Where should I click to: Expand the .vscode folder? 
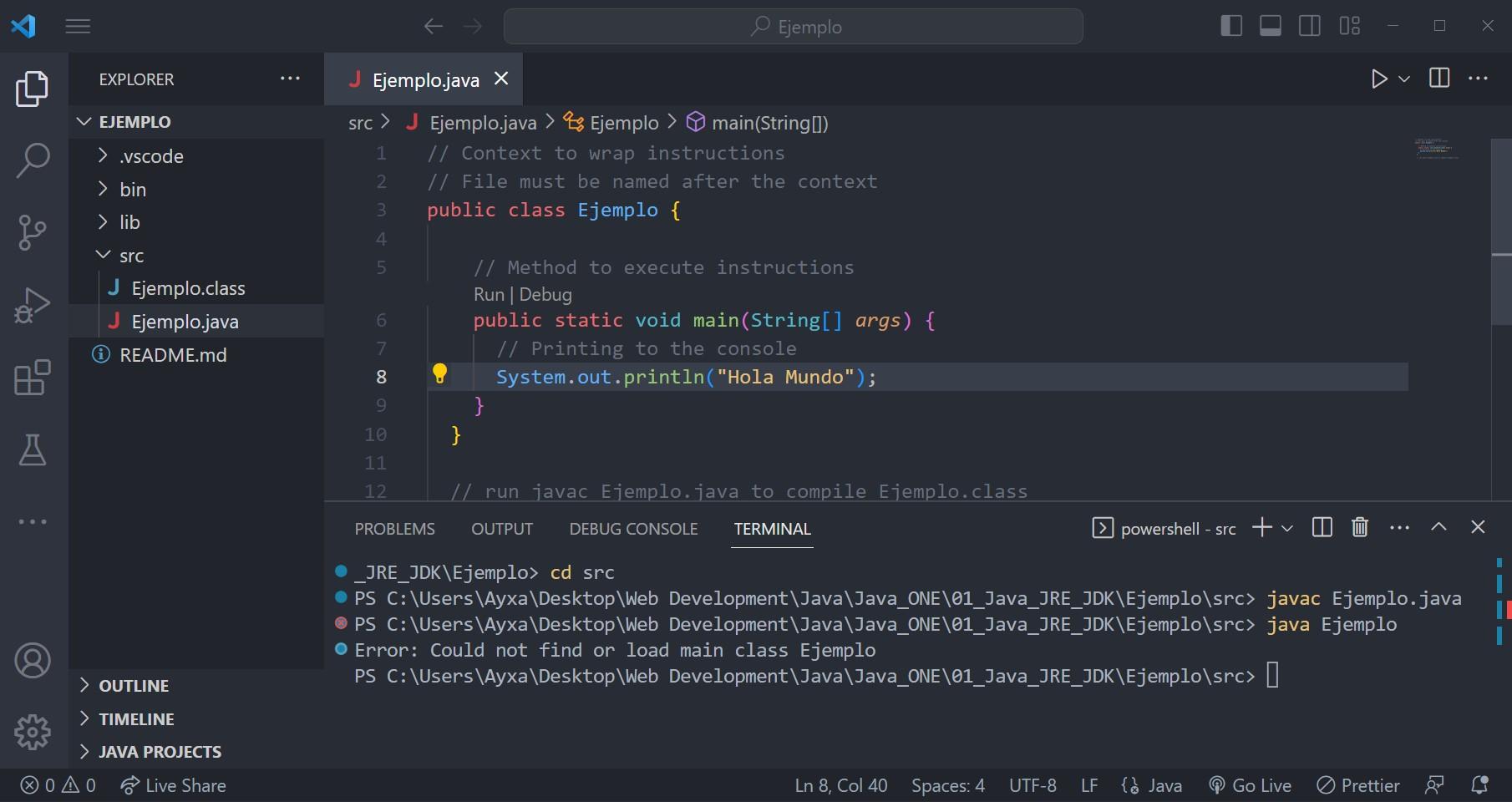196,156
